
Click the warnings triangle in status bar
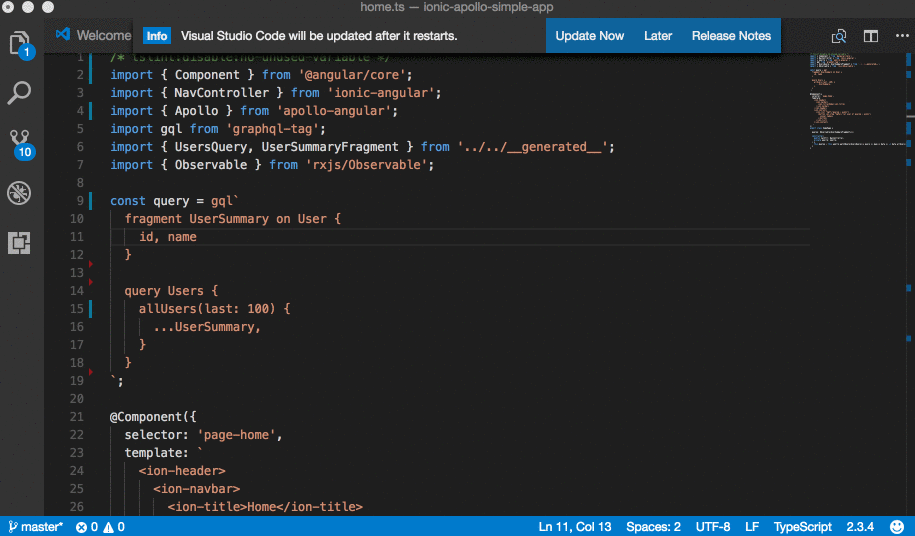[x=109, y=527]
